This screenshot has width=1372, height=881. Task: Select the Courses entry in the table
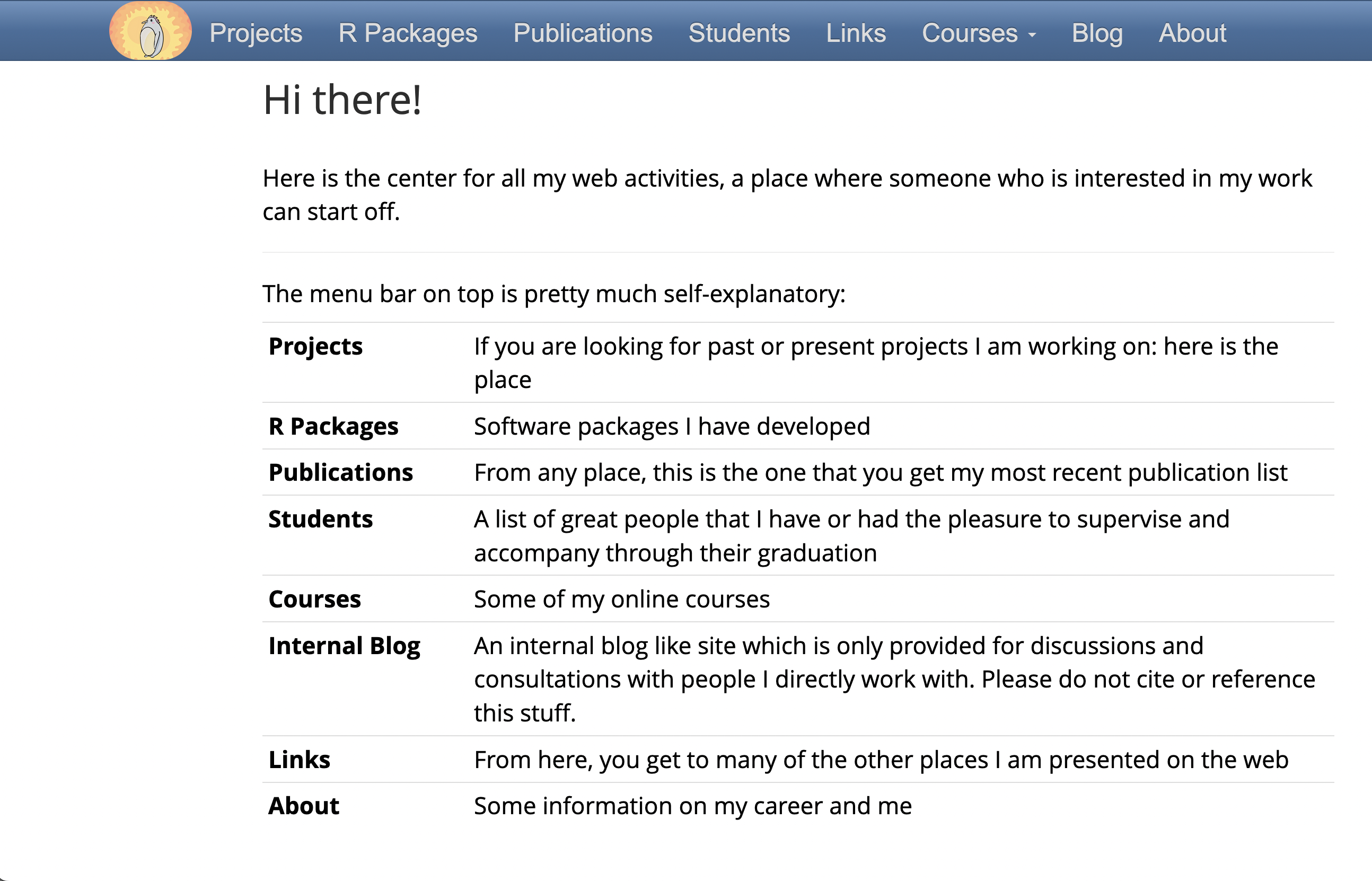coord(315,600)
